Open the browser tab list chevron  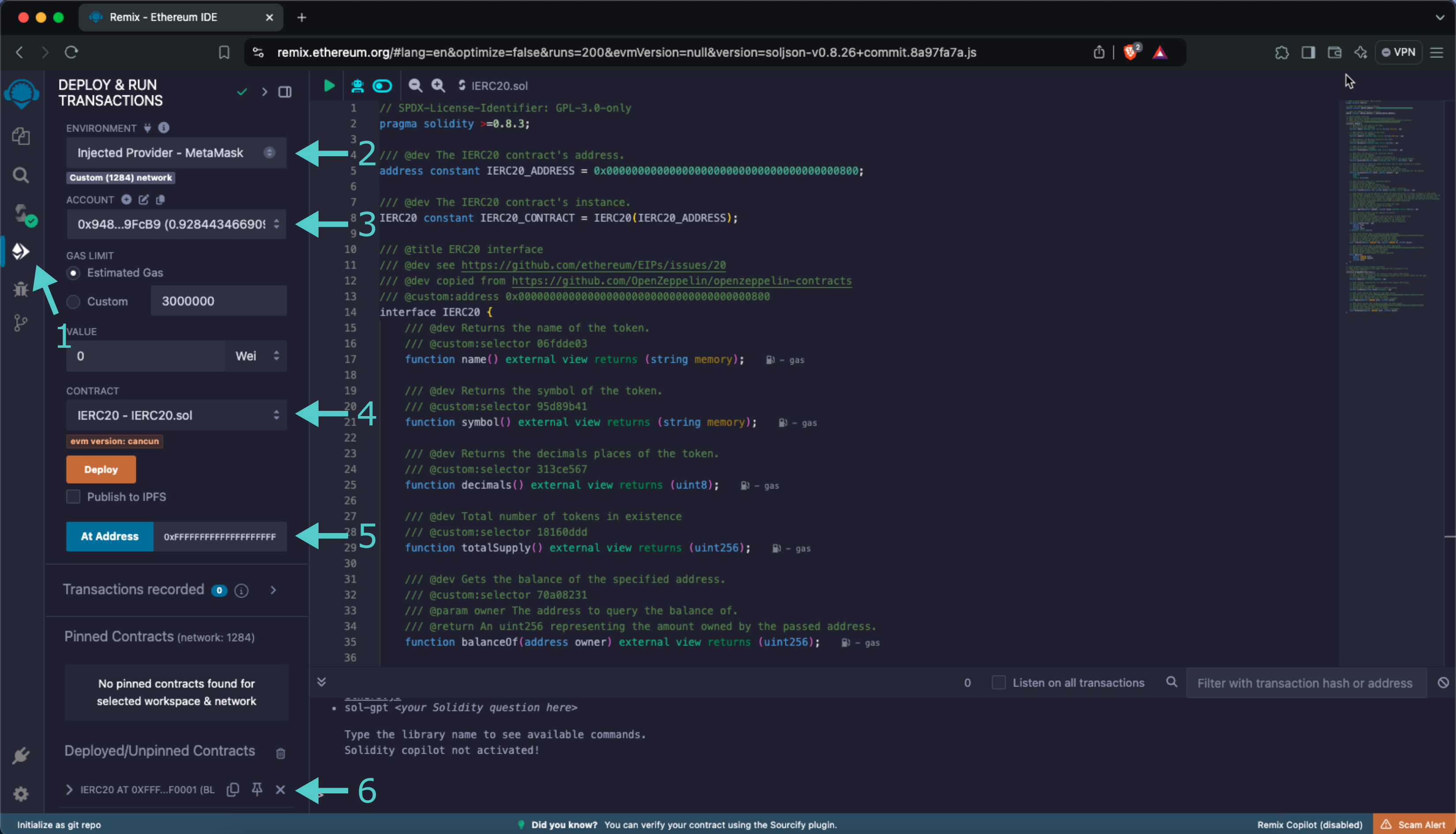[1439, 17]
